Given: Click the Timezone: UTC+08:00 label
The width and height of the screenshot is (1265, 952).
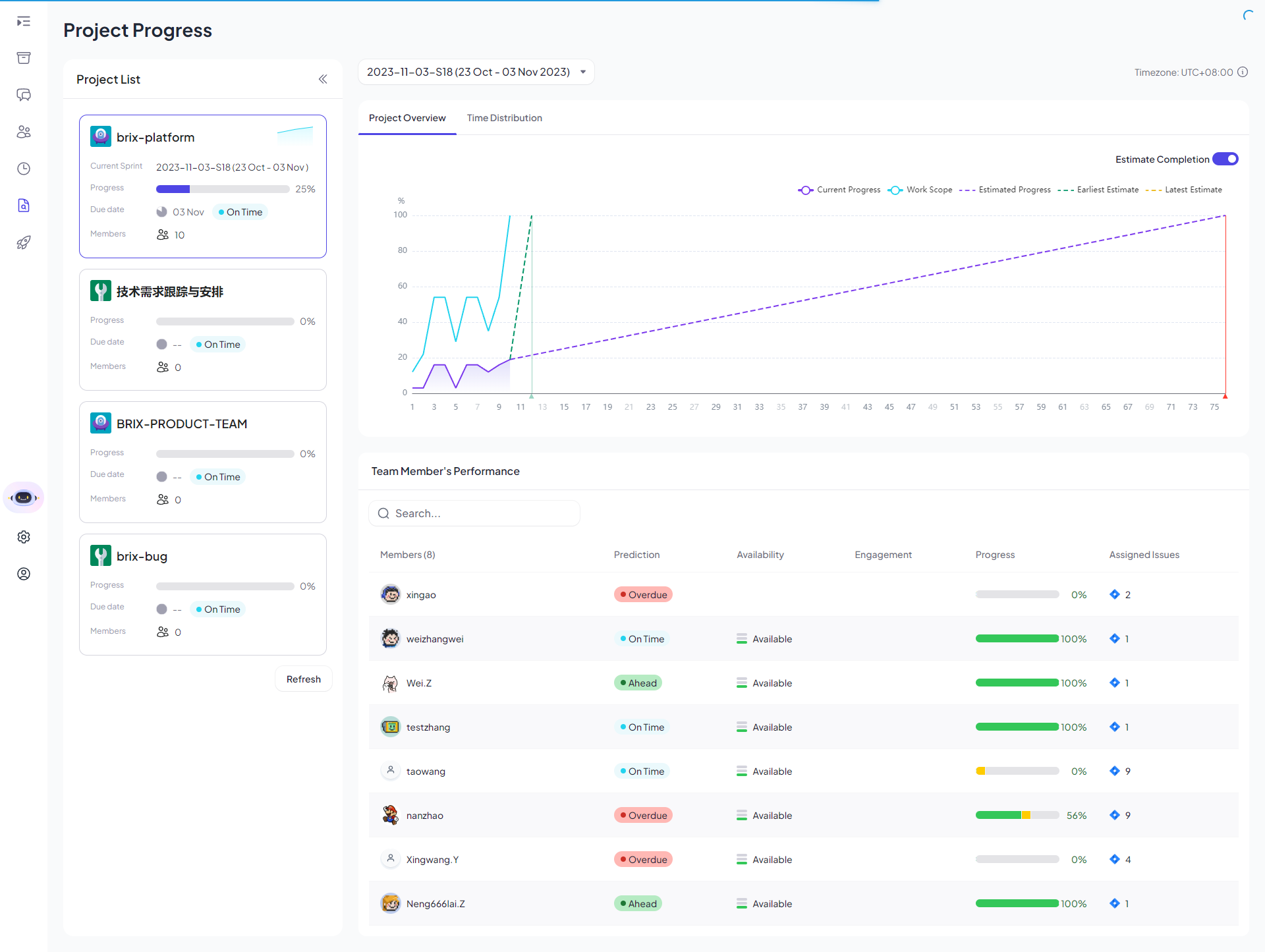Looking at the screenshot, I should [x=1183, y=72].
